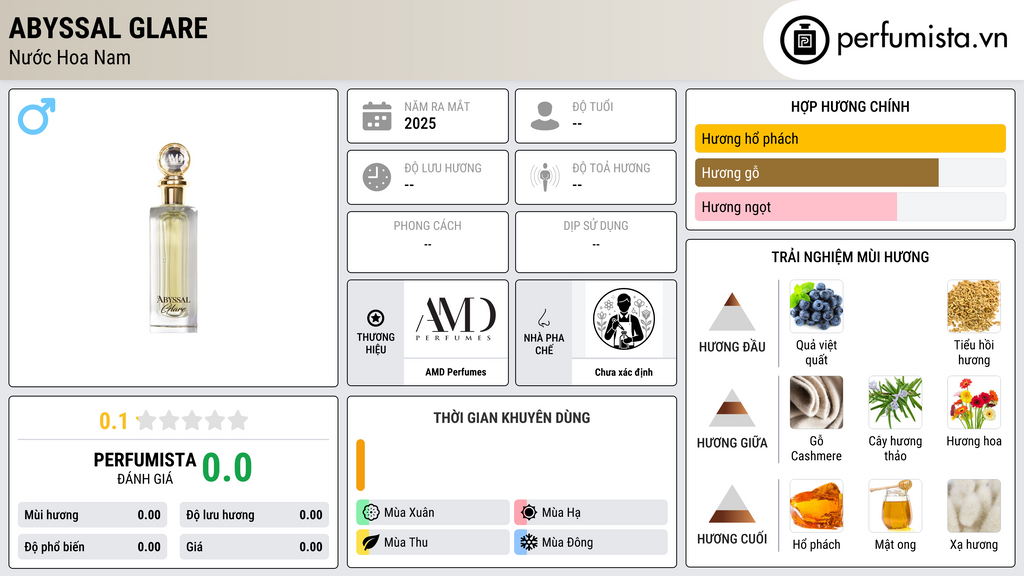Click the Mùa Đông season item

591,542
